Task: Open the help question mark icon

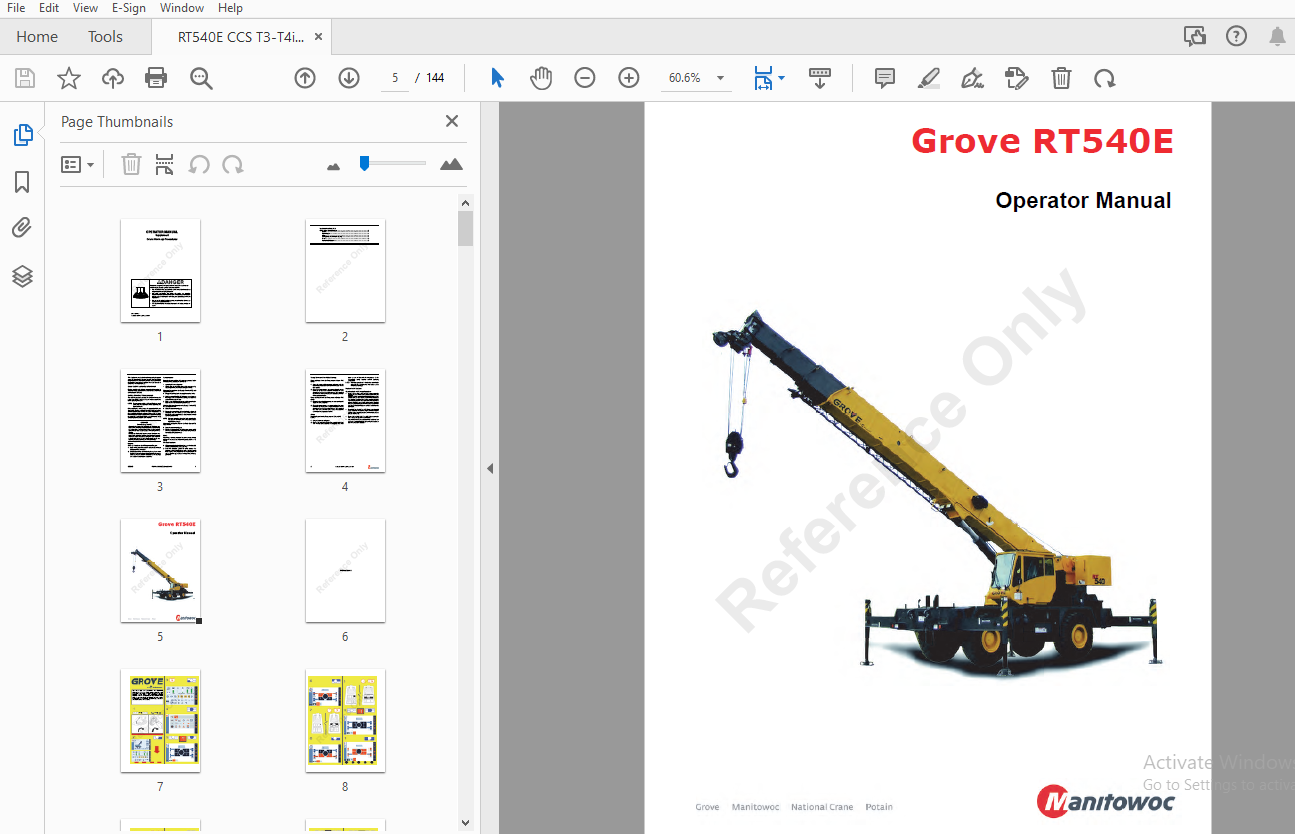Action: [x=1236, y=37]
